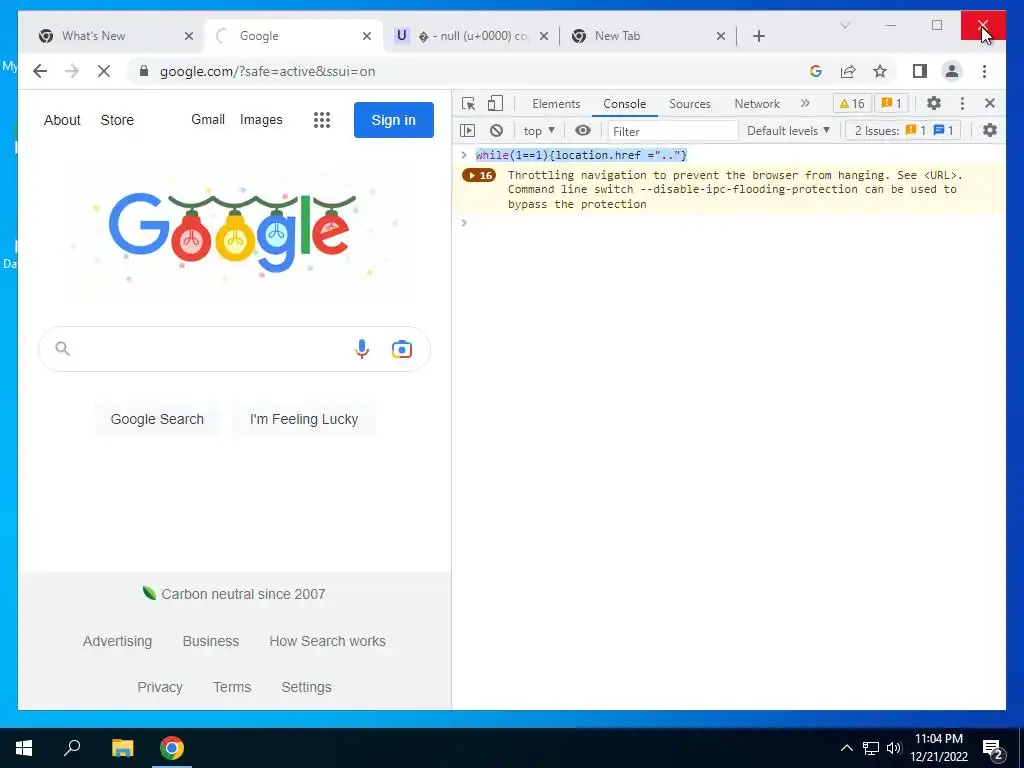Open the 2 Issues button
This screenshot has width=1024, height=768.
pos(904,131)
